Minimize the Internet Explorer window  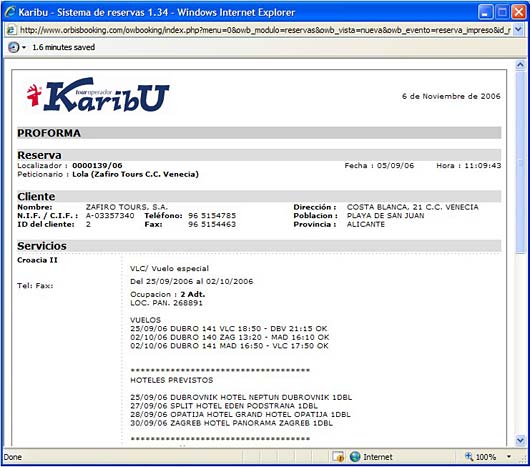point(485,13)
